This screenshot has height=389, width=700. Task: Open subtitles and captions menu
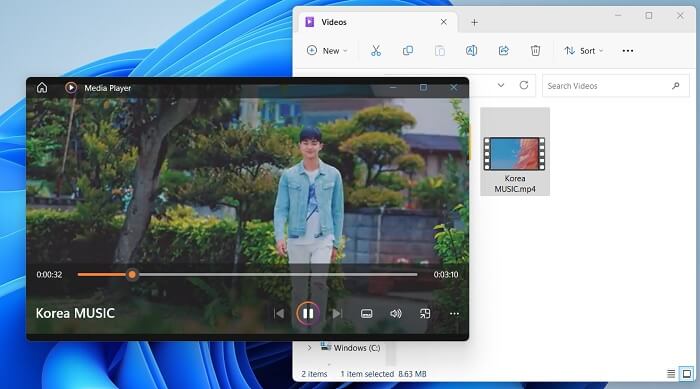point(367,314)
